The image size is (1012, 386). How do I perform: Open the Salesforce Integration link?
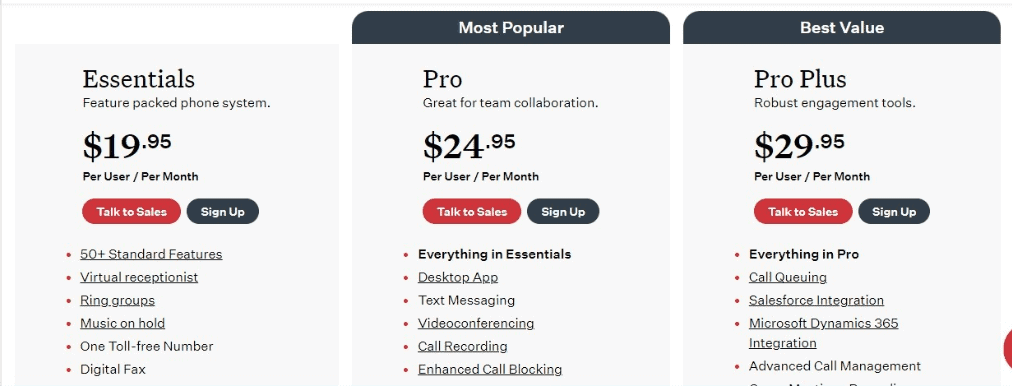[x=816, y=300]
